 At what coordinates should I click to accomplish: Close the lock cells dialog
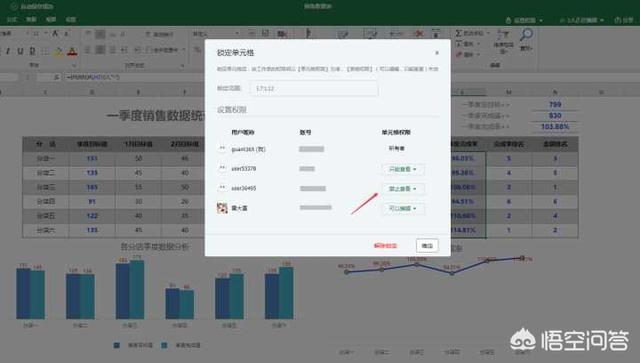pyautogui.click(x=437, y=53)
